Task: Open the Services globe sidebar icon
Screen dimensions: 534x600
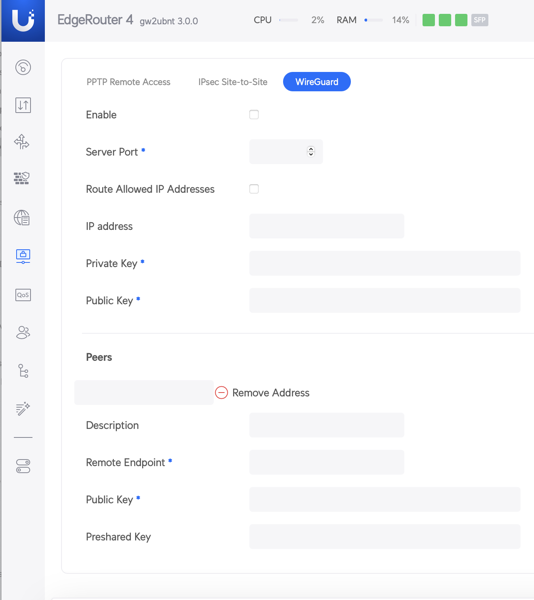Action: point(22,218)
